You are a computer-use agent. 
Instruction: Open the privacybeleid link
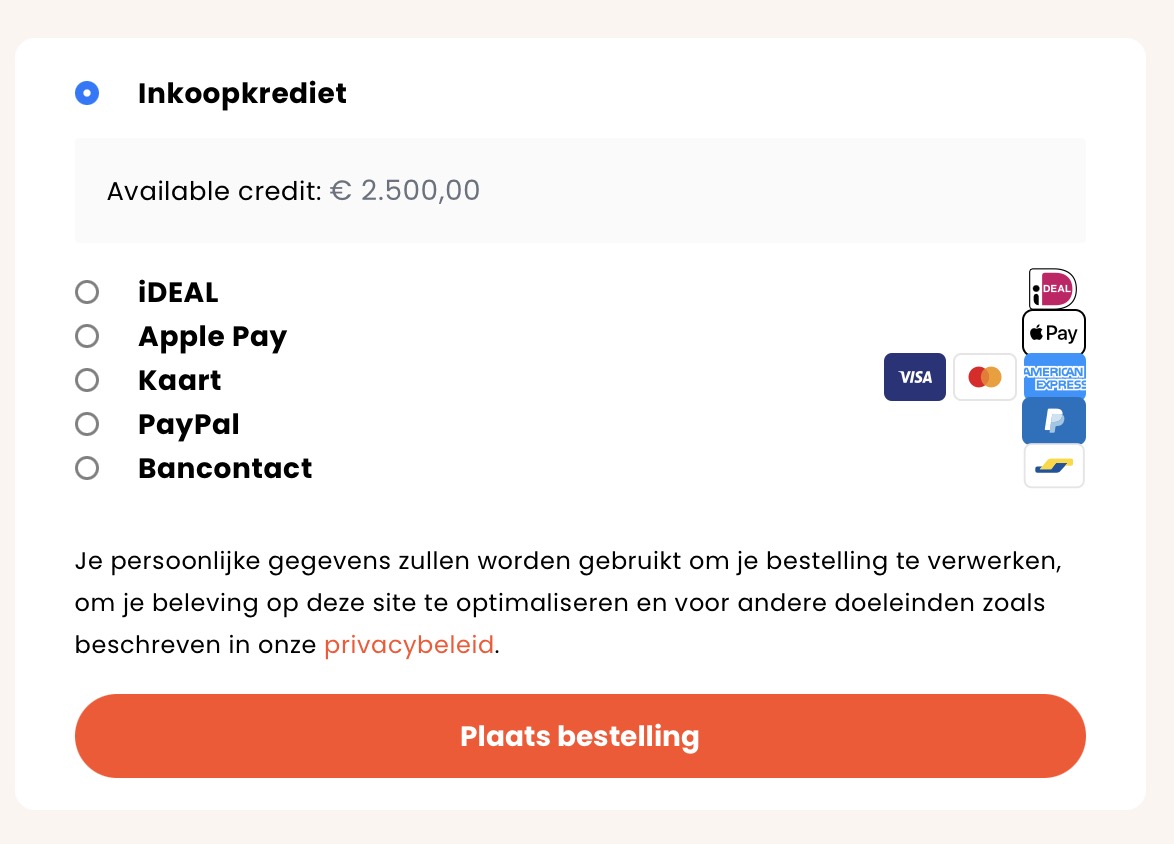pyautogui.click(x=408, y=645)
